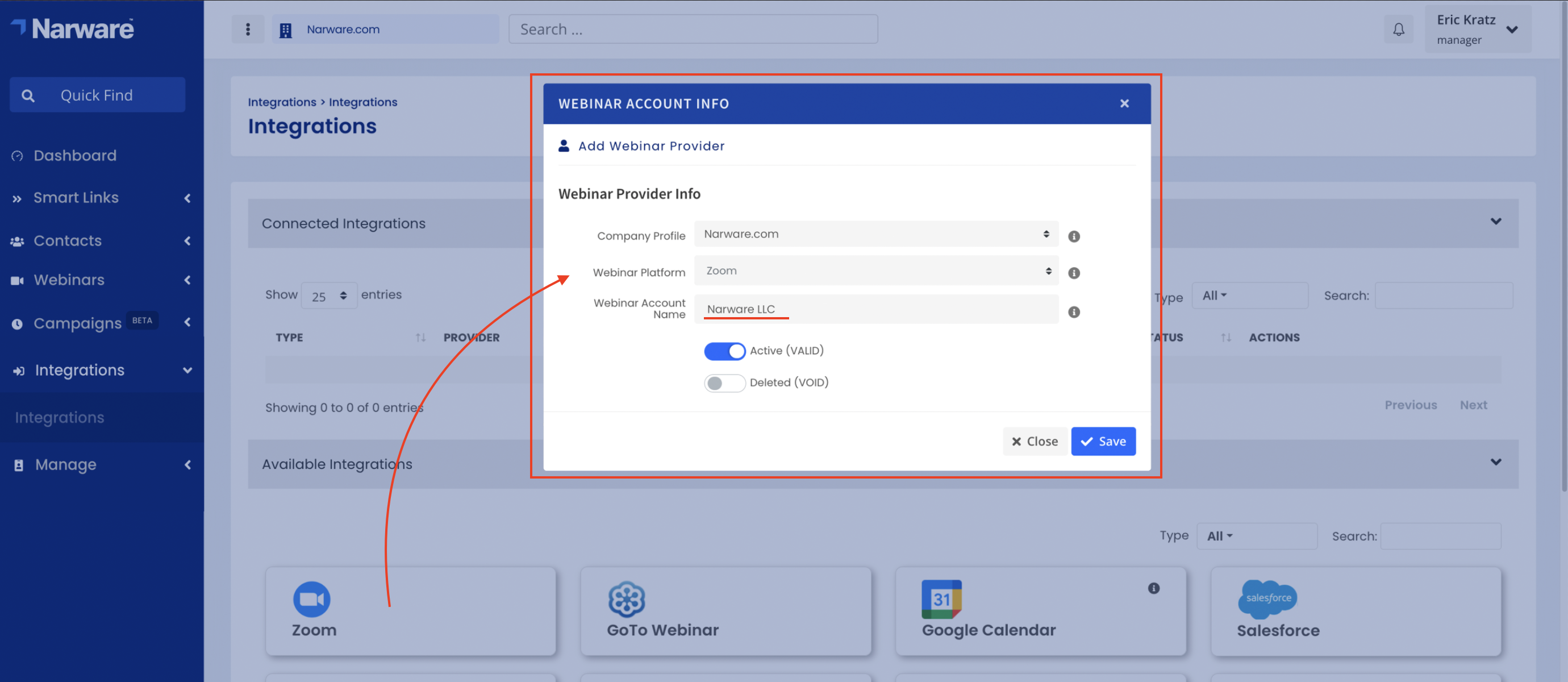Open the Type All filter in Connected Integrations

[1250, 296]
